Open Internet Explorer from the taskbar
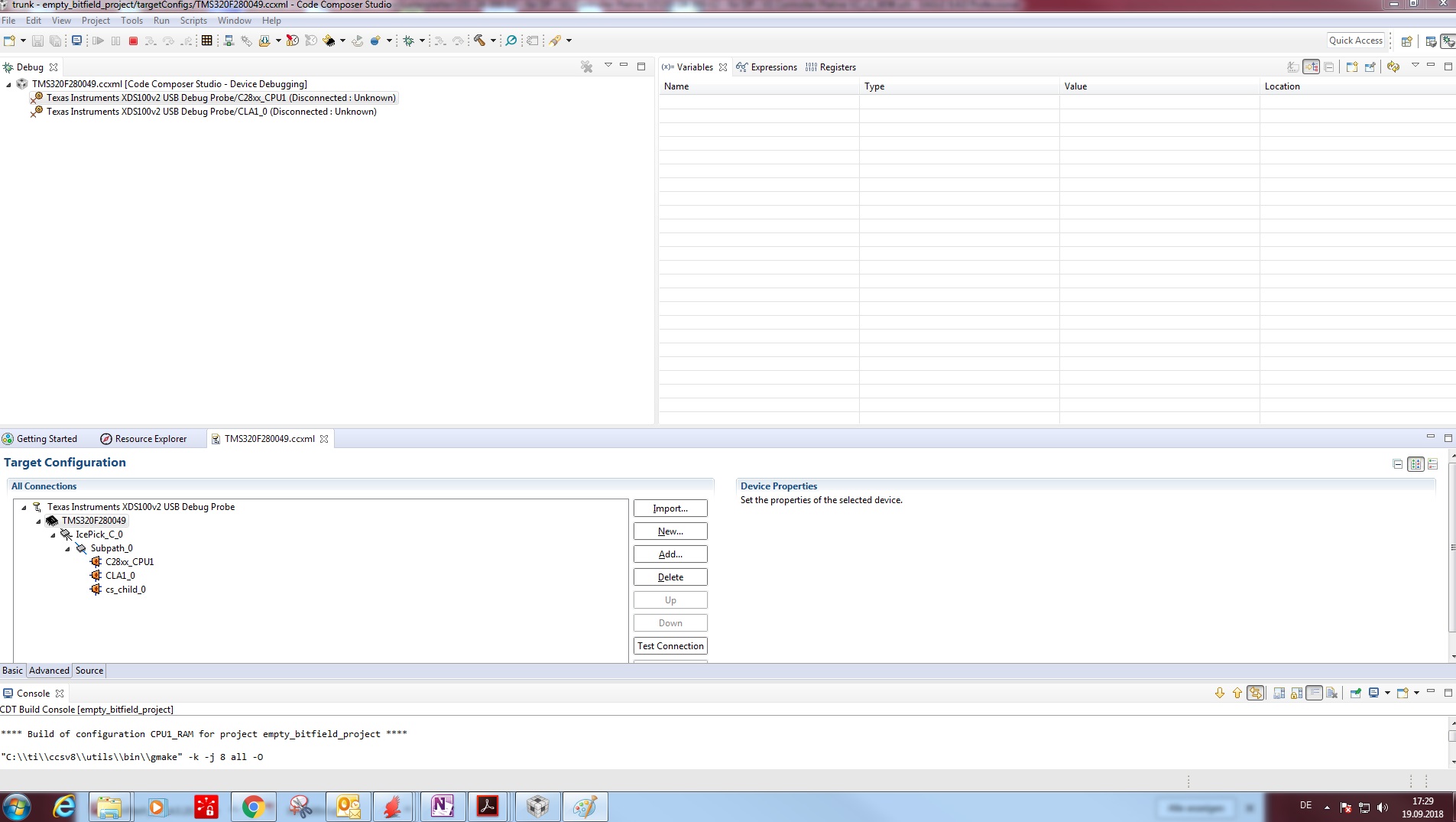The height and width of the screenshot is (822, 1456). [63, 807]
